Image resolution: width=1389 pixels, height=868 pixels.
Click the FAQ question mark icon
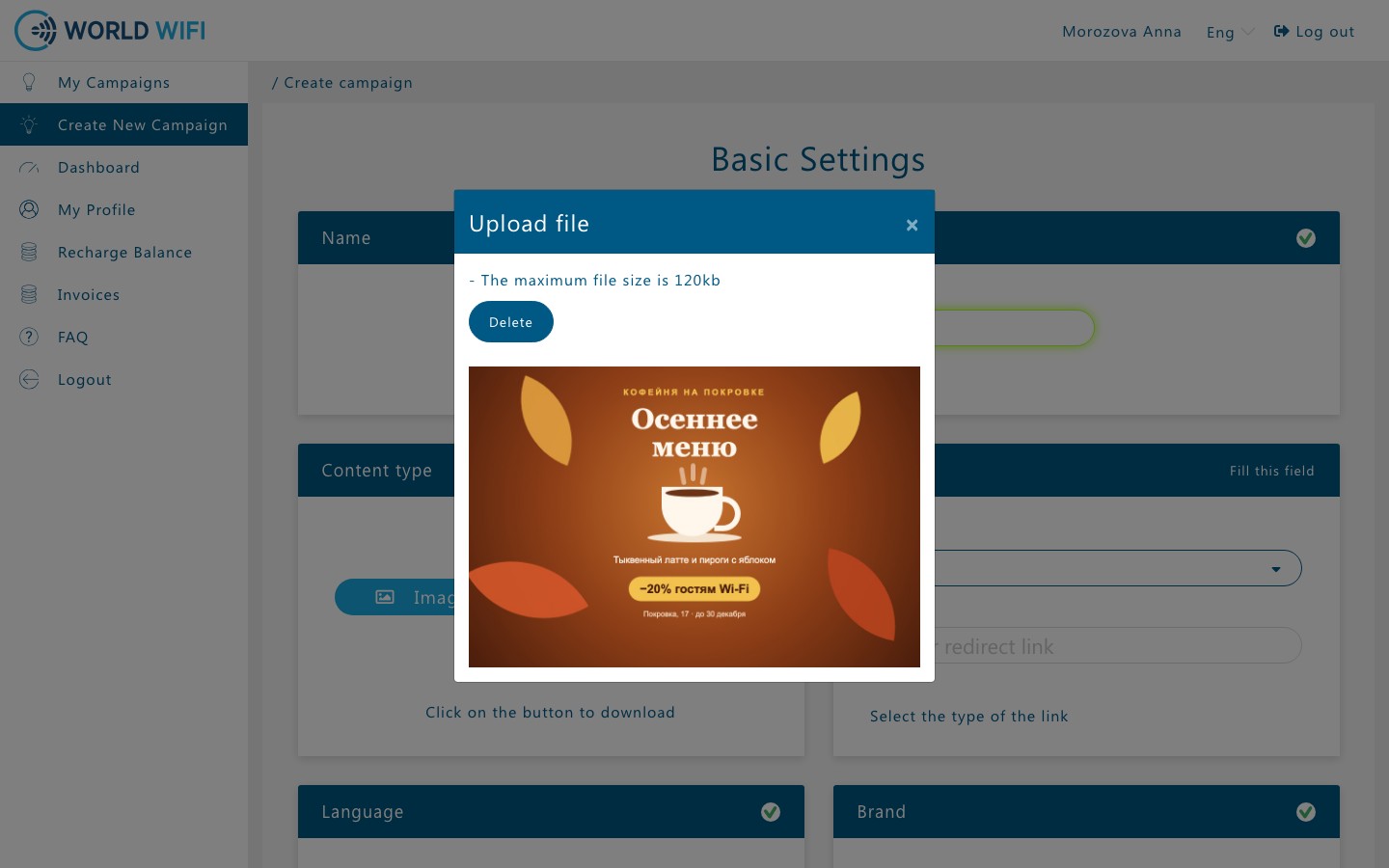(x=29, y=337)
